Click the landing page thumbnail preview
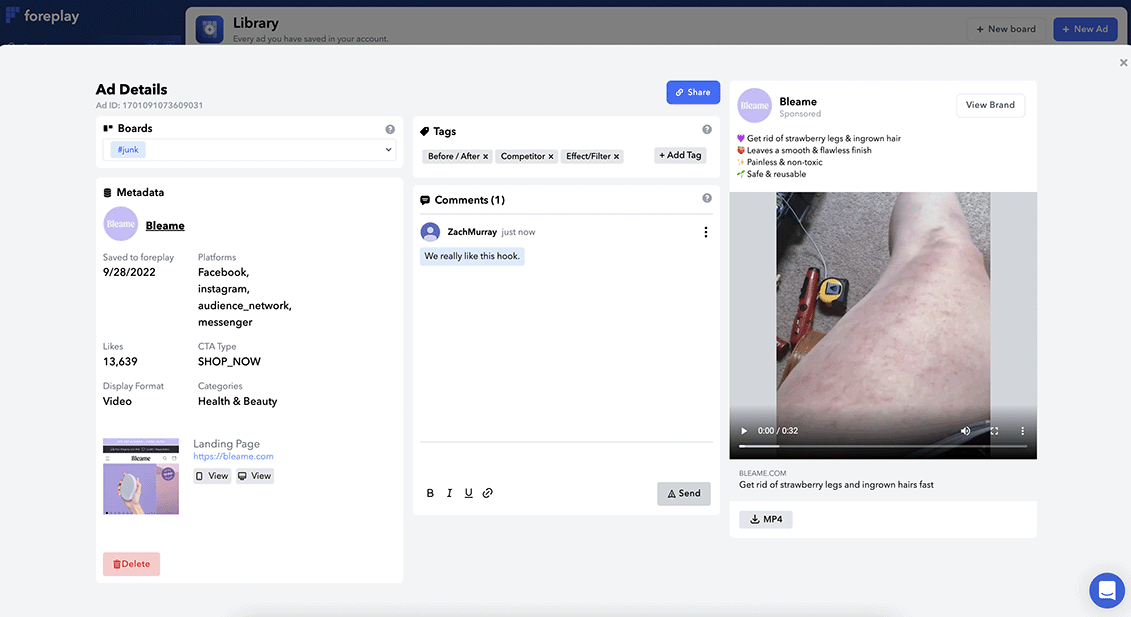The width and height of the screenshot is (1131, 617). [141, 476]
